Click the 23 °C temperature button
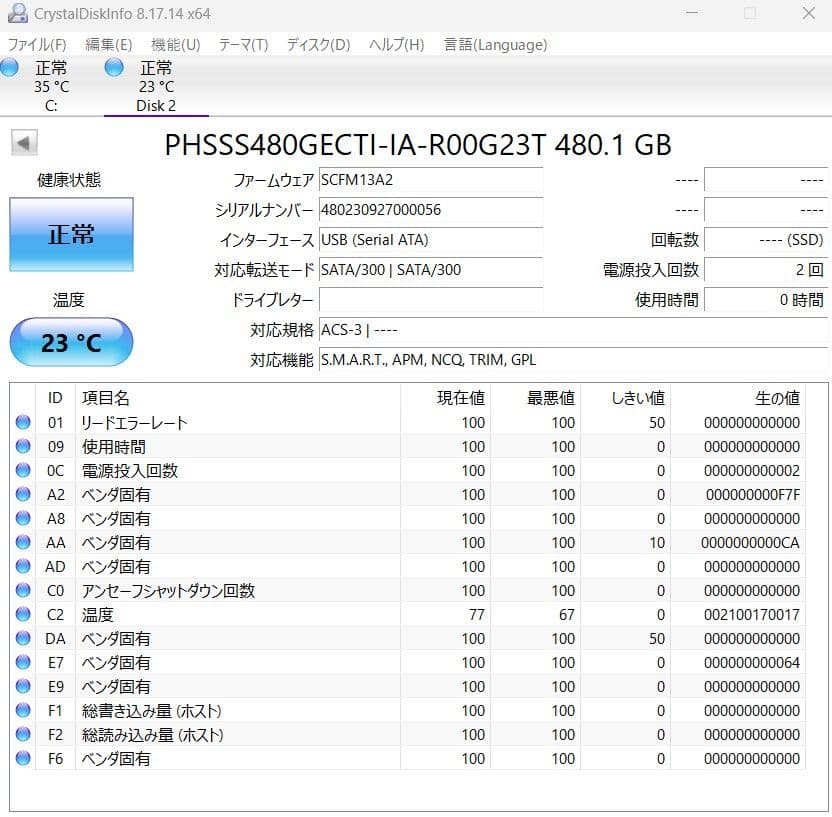 pos(71,342)
